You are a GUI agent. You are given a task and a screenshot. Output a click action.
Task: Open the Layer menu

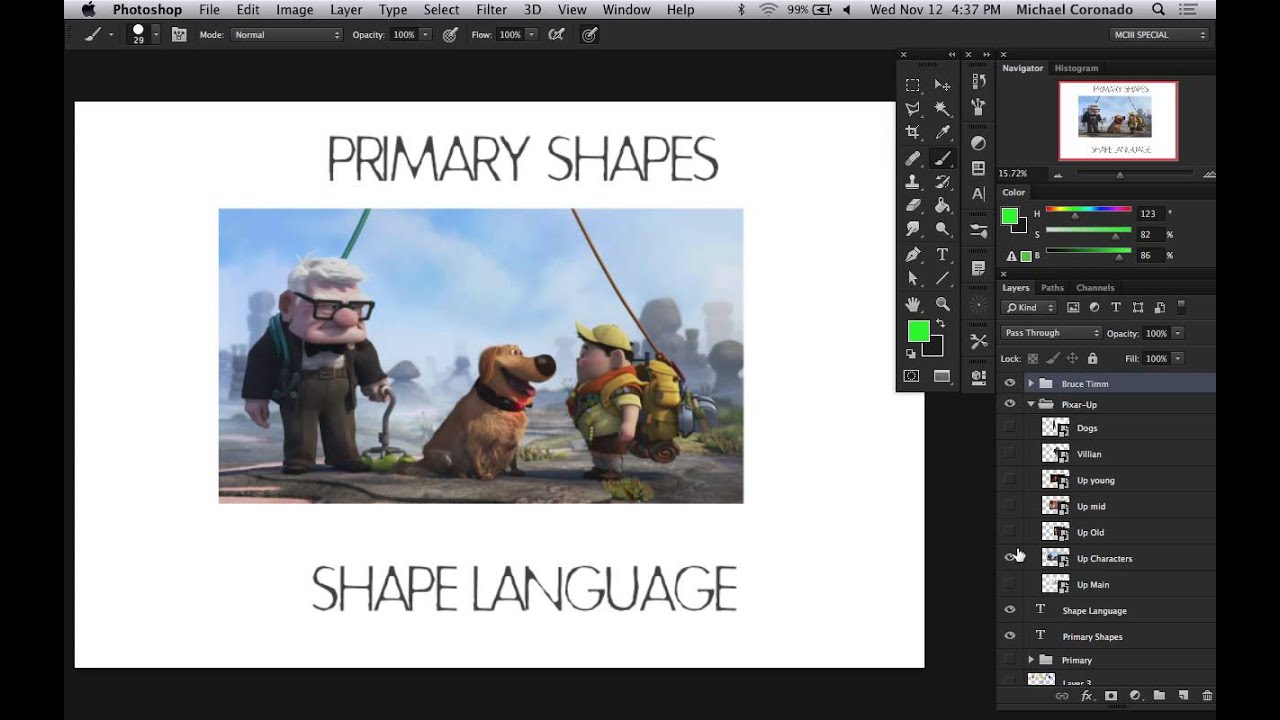tap(346, 10)
